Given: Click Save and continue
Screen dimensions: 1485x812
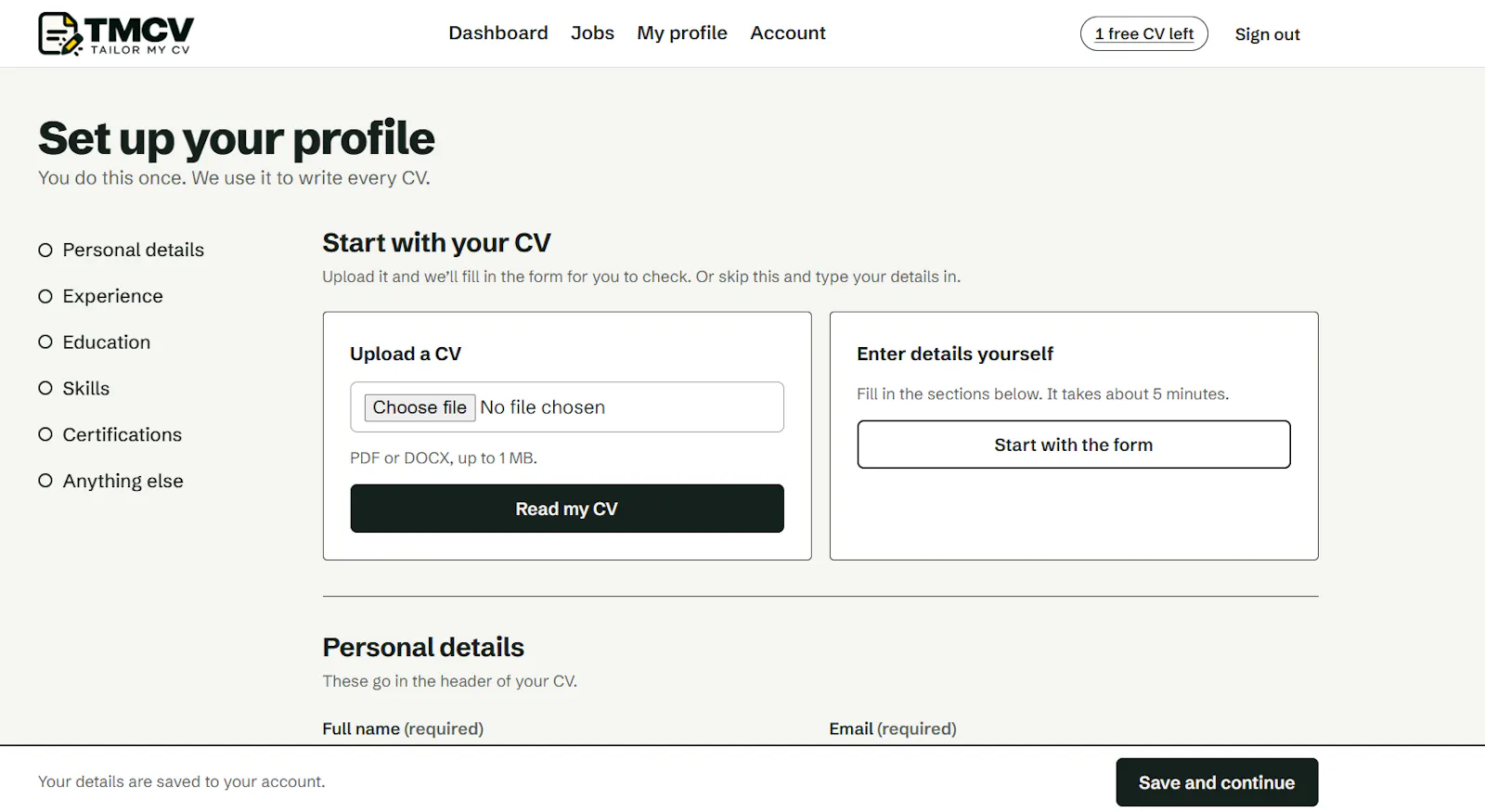Looking at the screenshot, I should point(1217,782).
